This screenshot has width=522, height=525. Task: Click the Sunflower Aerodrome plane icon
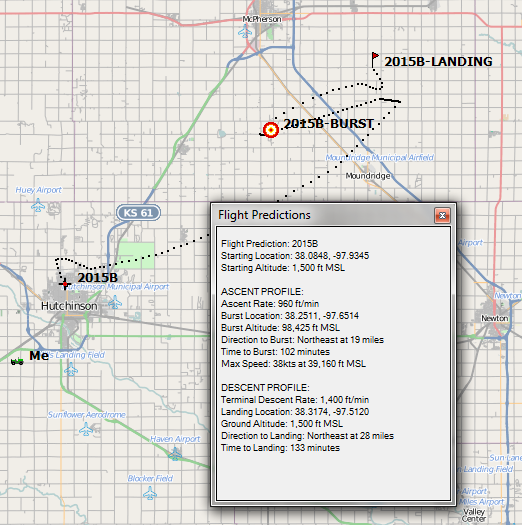click(86, 429)
